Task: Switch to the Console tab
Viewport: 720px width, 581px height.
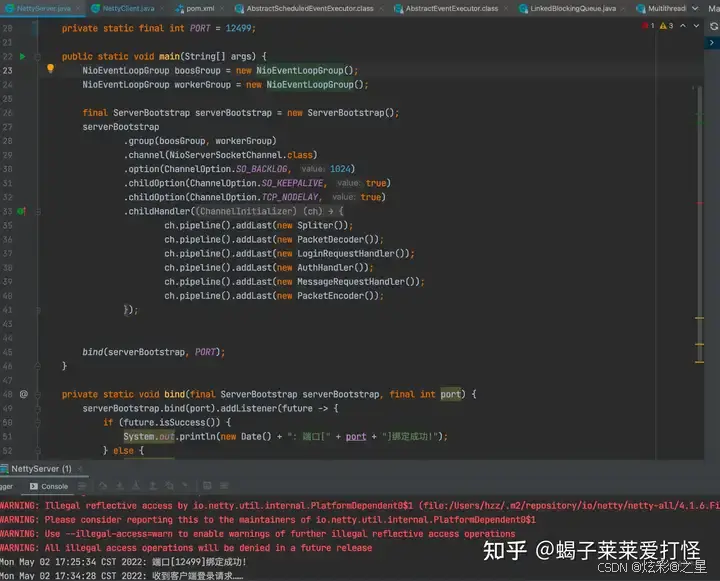Action: click(49, 486)
